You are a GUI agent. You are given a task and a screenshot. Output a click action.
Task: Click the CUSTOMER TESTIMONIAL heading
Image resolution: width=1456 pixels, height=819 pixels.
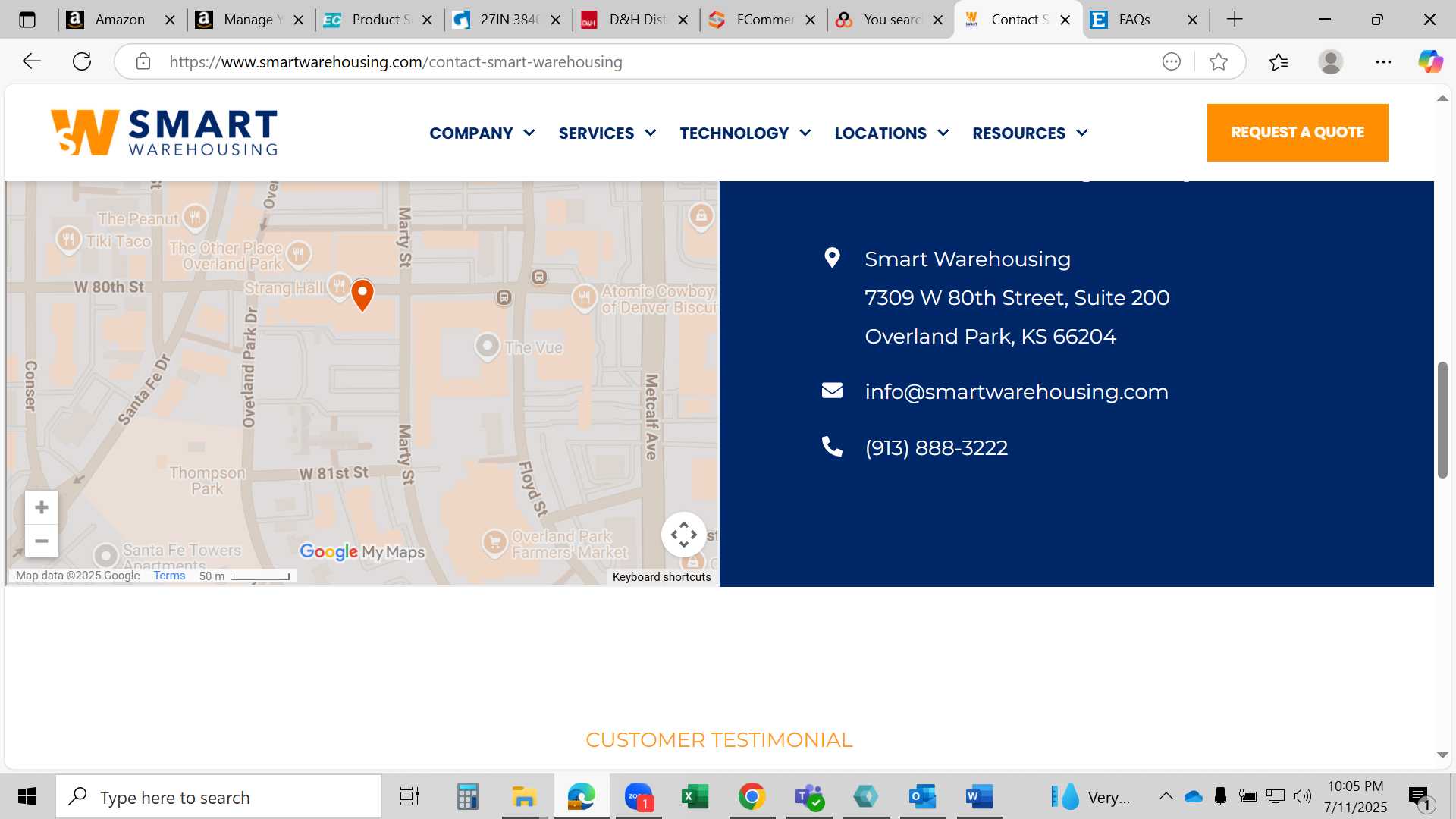[x=719, y=740]
